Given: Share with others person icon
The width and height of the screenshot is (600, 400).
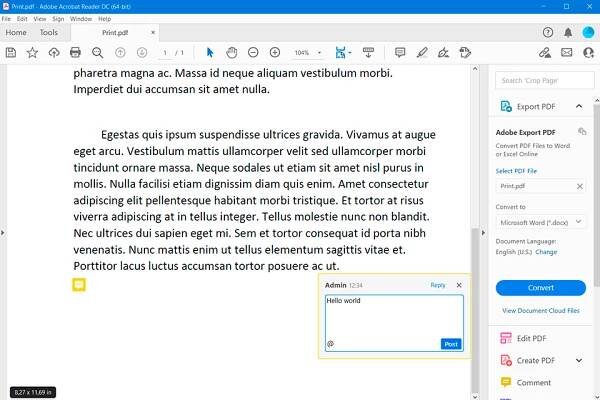Looking at the screenshot, I should pyautogui.click(x=588, y=52).
